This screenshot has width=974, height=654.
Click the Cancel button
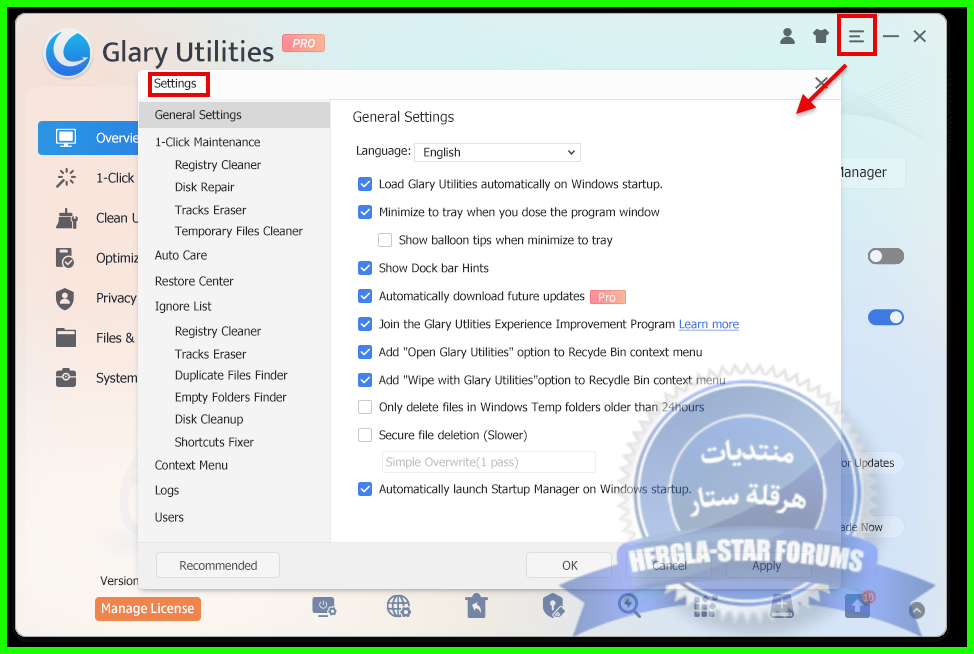pyautogui.click(x=669, y=565)
